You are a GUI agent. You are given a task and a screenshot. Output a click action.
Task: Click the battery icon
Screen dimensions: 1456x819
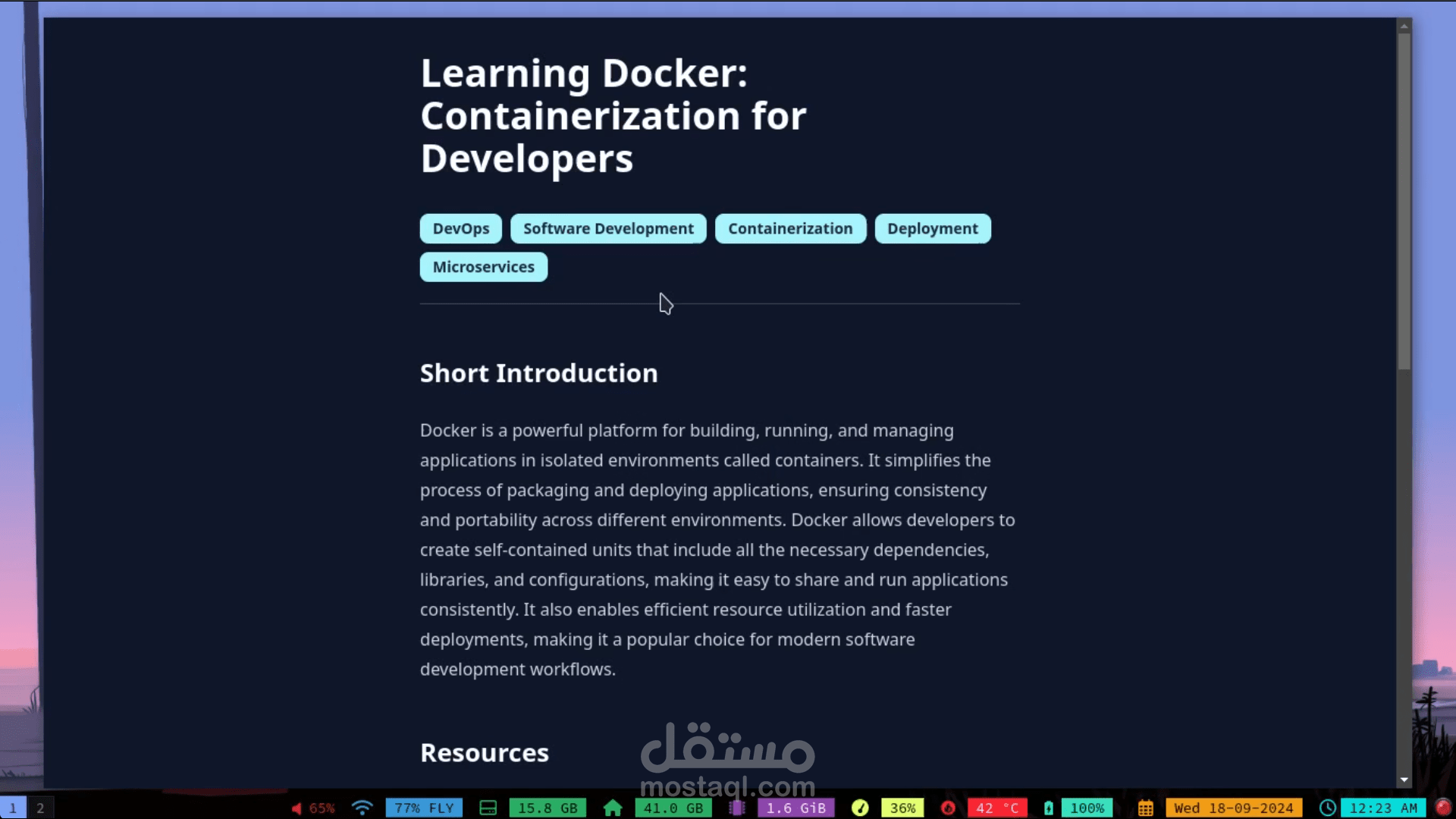coord(1048,808)
